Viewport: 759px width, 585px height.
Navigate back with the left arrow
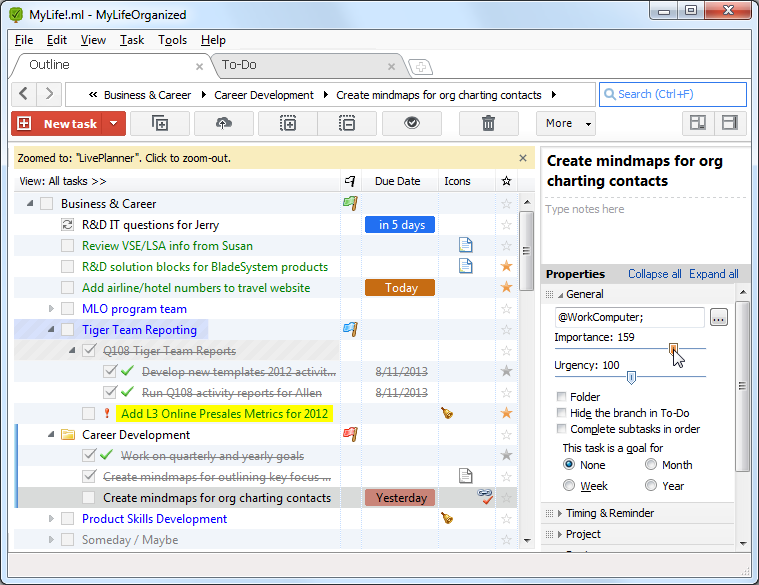[x=24, y=93]
